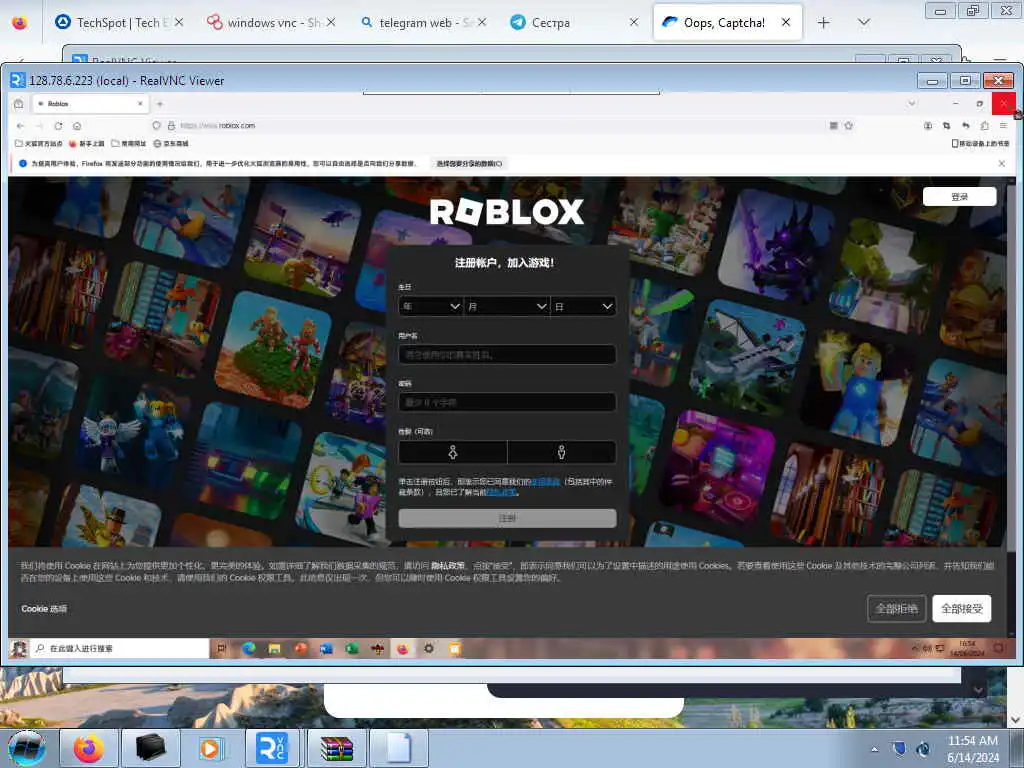Open the local Windows 7 Start orb
This screenshot has width=1024, height=768.
[27, 748]
